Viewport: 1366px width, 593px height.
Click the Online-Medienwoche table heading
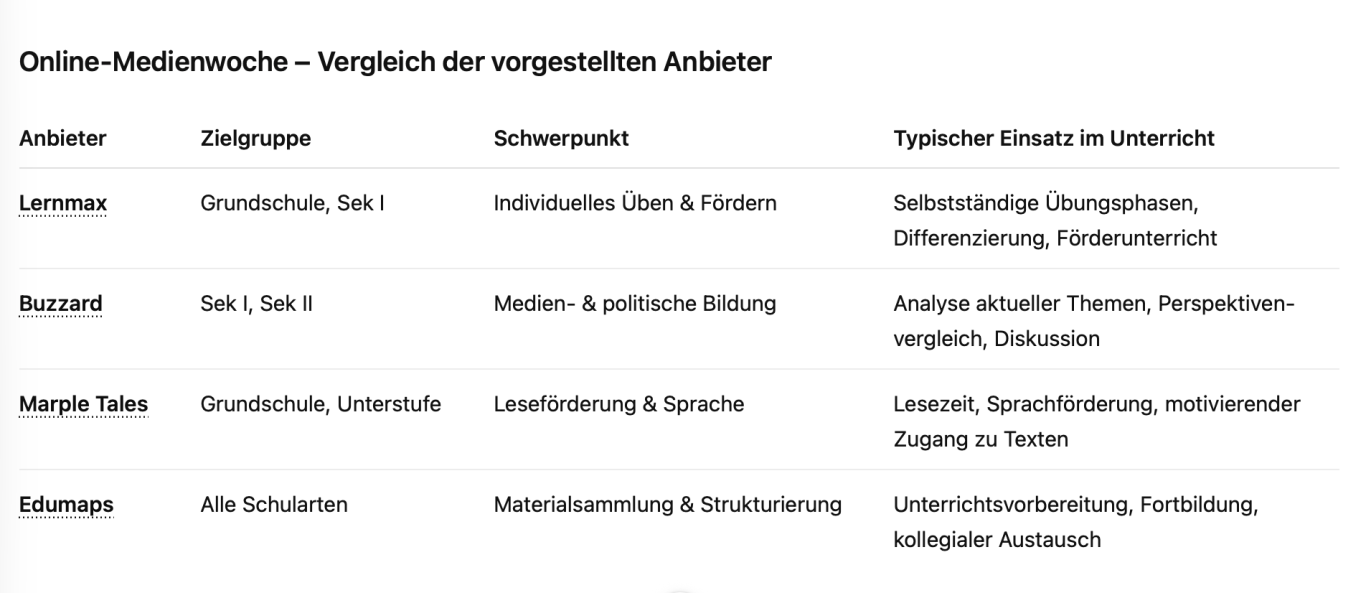coord(395,62)
